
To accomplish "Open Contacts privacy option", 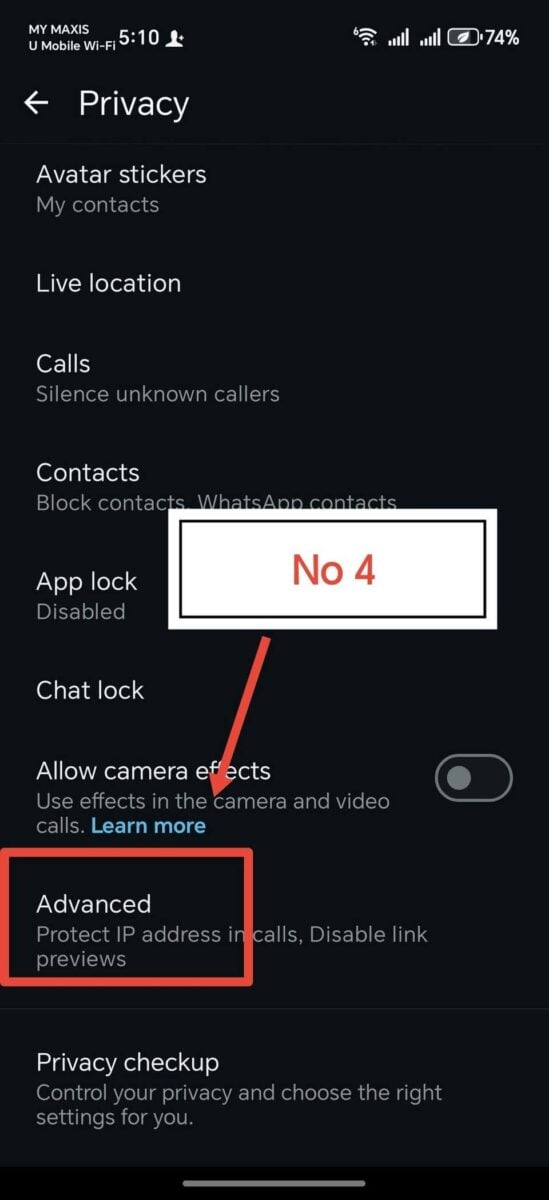I will pyautogui.click(x=274, y=486).
